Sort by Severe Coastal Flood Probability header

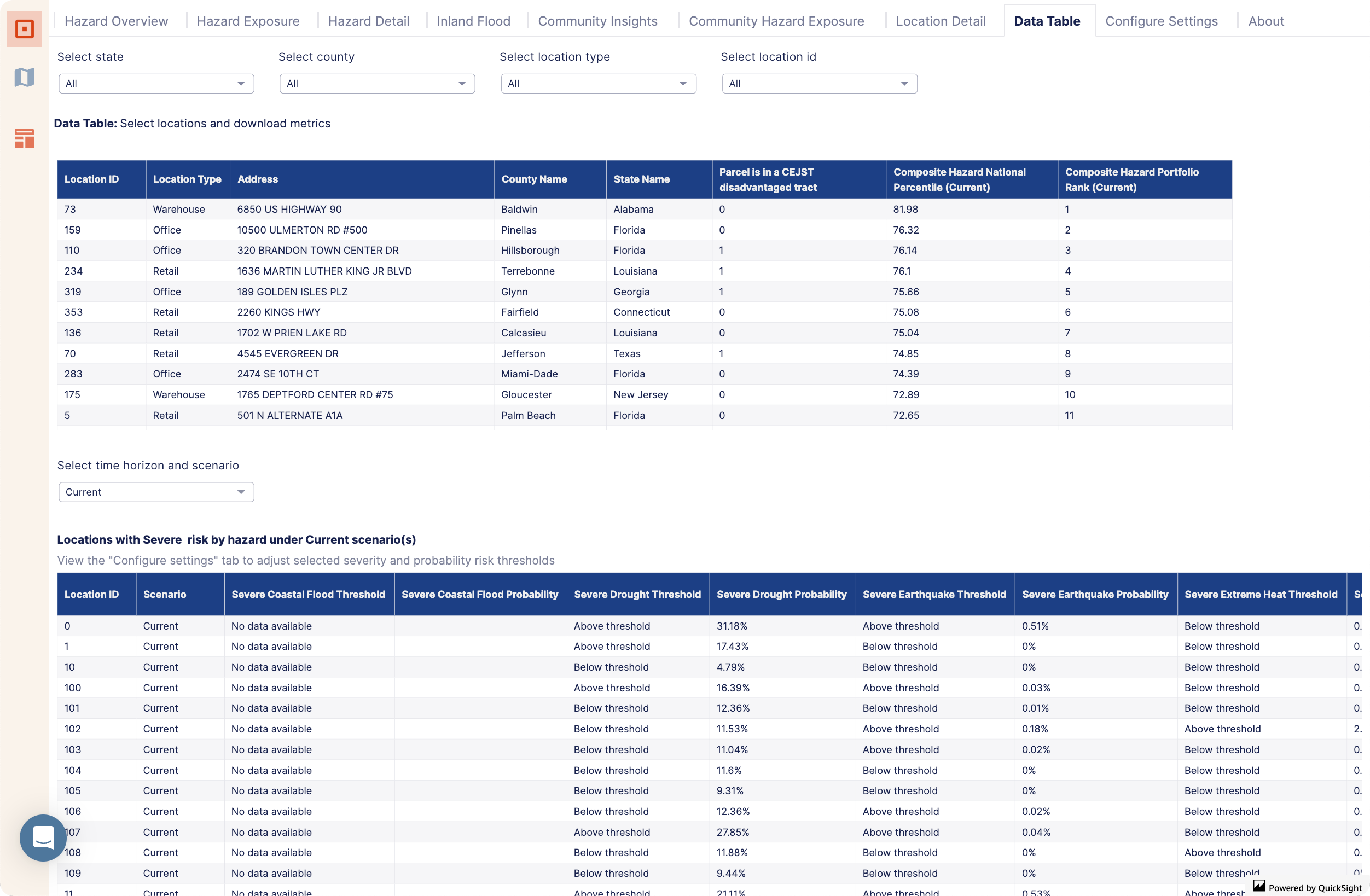pos(481,595)
